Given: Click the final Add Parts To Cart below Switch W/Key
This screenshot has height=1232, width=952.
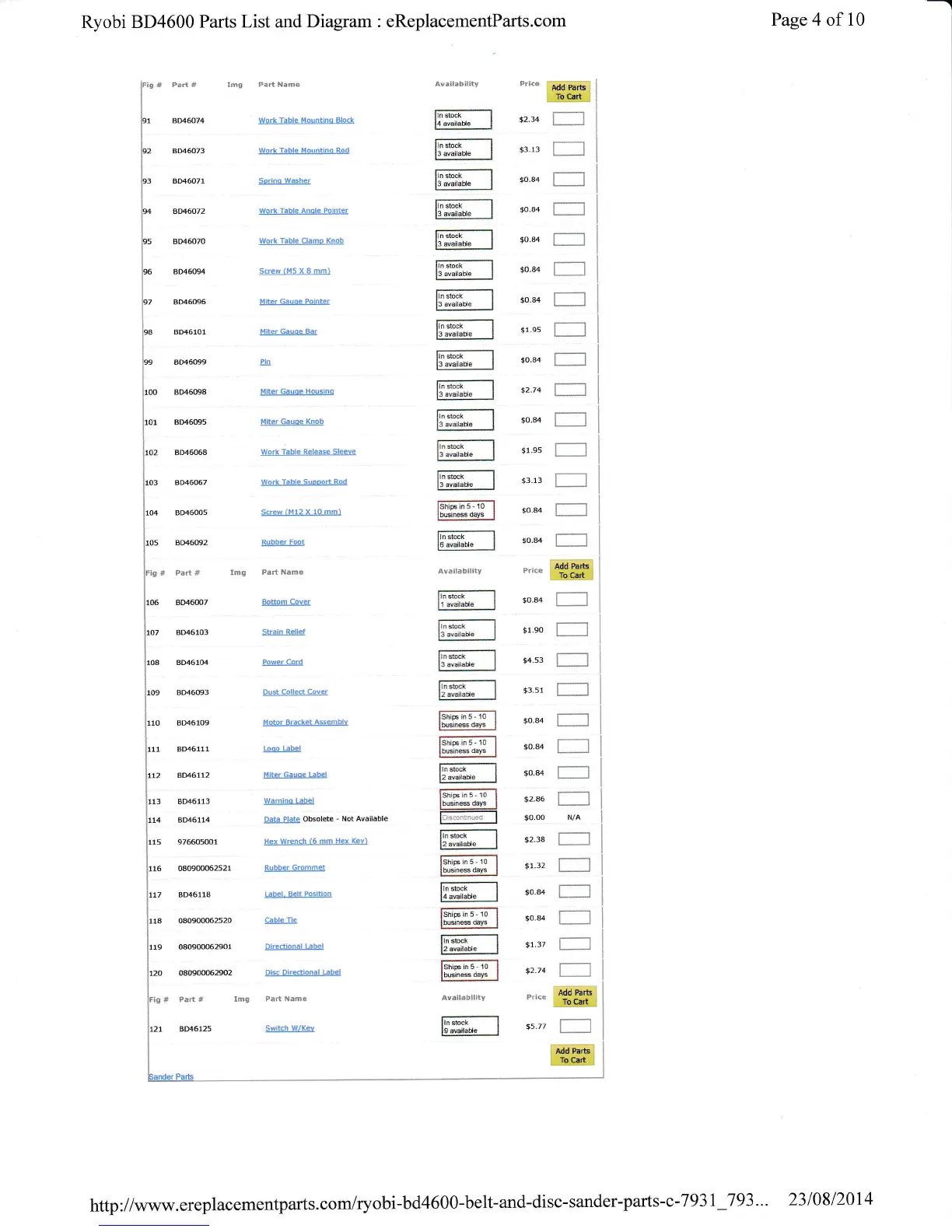Looking at the screenshot, I should [573, 1055].
